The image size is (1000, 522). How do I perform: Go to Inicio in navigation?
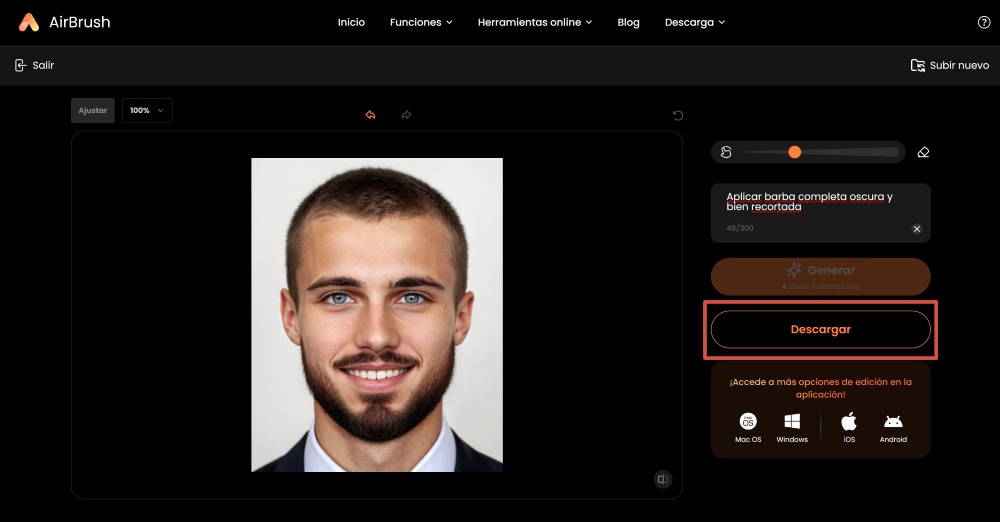(351, 22)
